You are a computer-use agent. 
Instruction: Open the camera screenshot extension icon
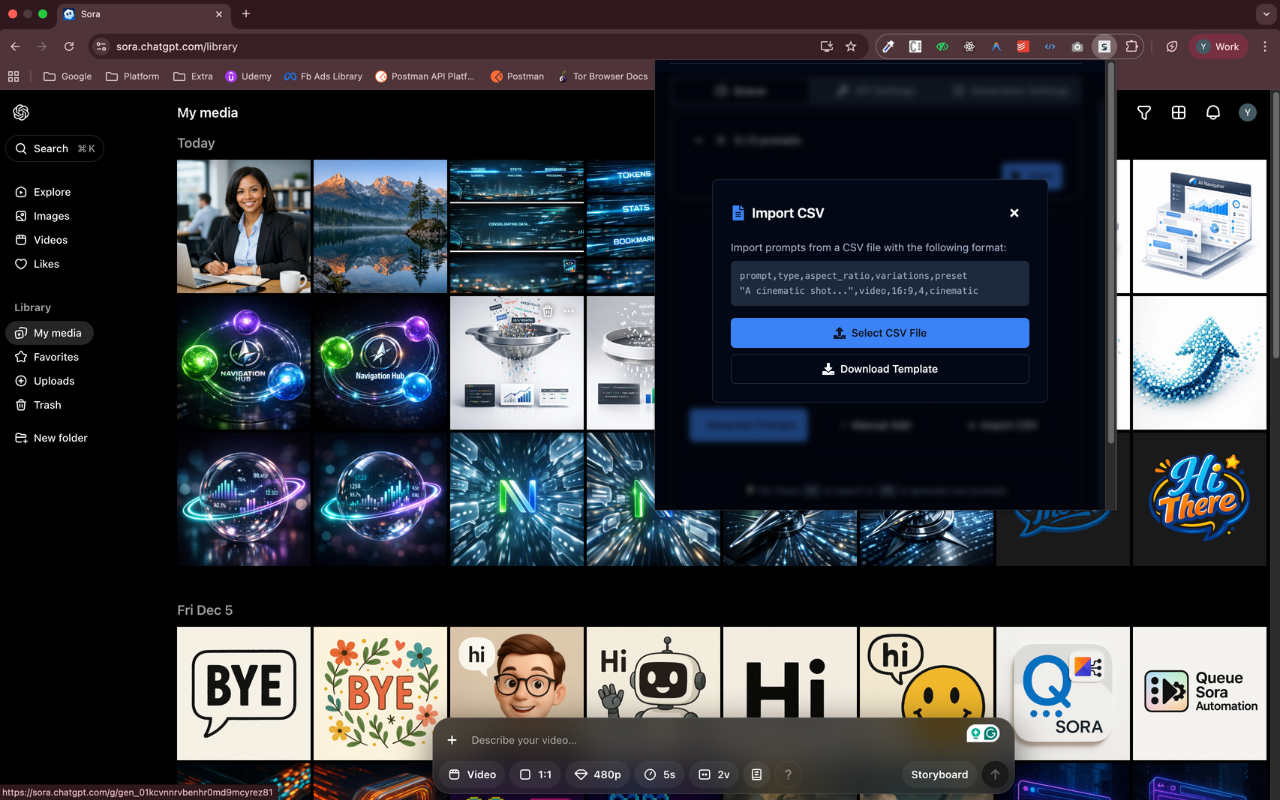1077,46
